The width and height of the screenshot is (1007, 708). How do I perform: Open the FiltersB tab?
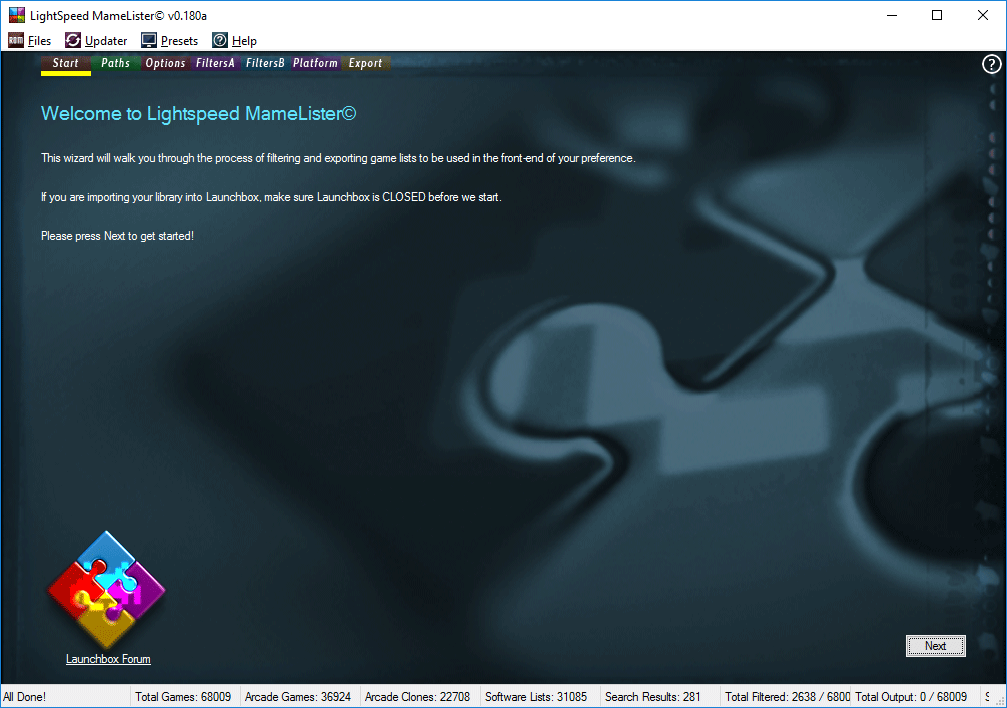point(265,64)
